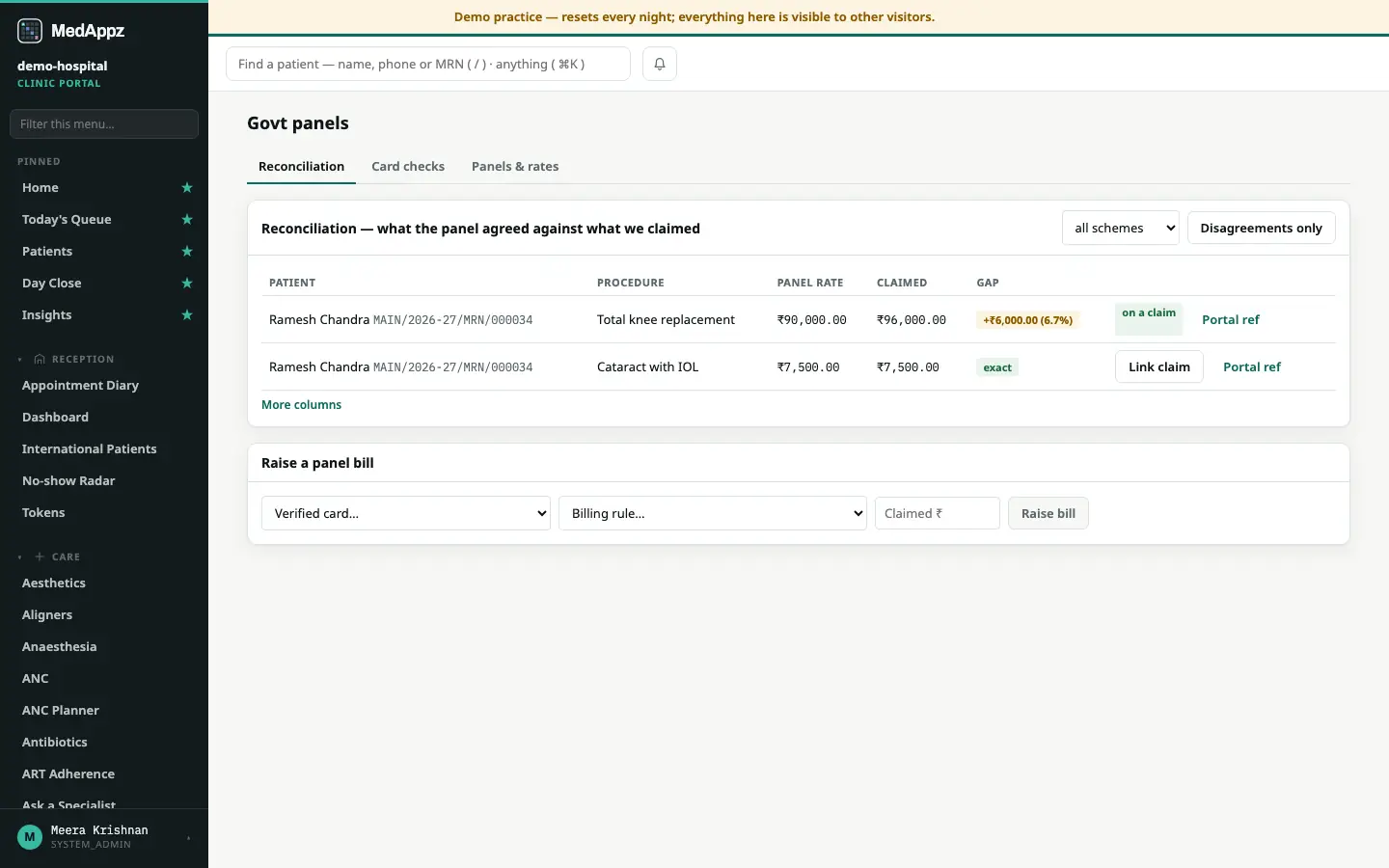Toggle Disagreements only filter

click(1261, 229)
